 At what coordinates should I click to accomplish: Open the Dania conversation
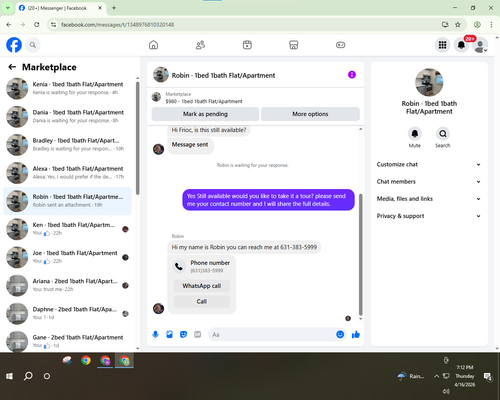[68, 117]
